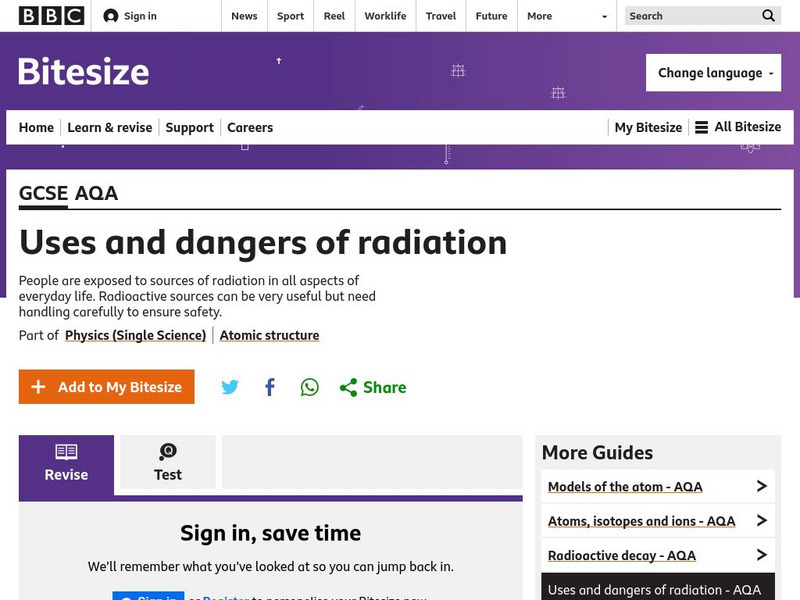800x600 pixels.
Task: Open the Change language dropdown
Action: (713, 72)
